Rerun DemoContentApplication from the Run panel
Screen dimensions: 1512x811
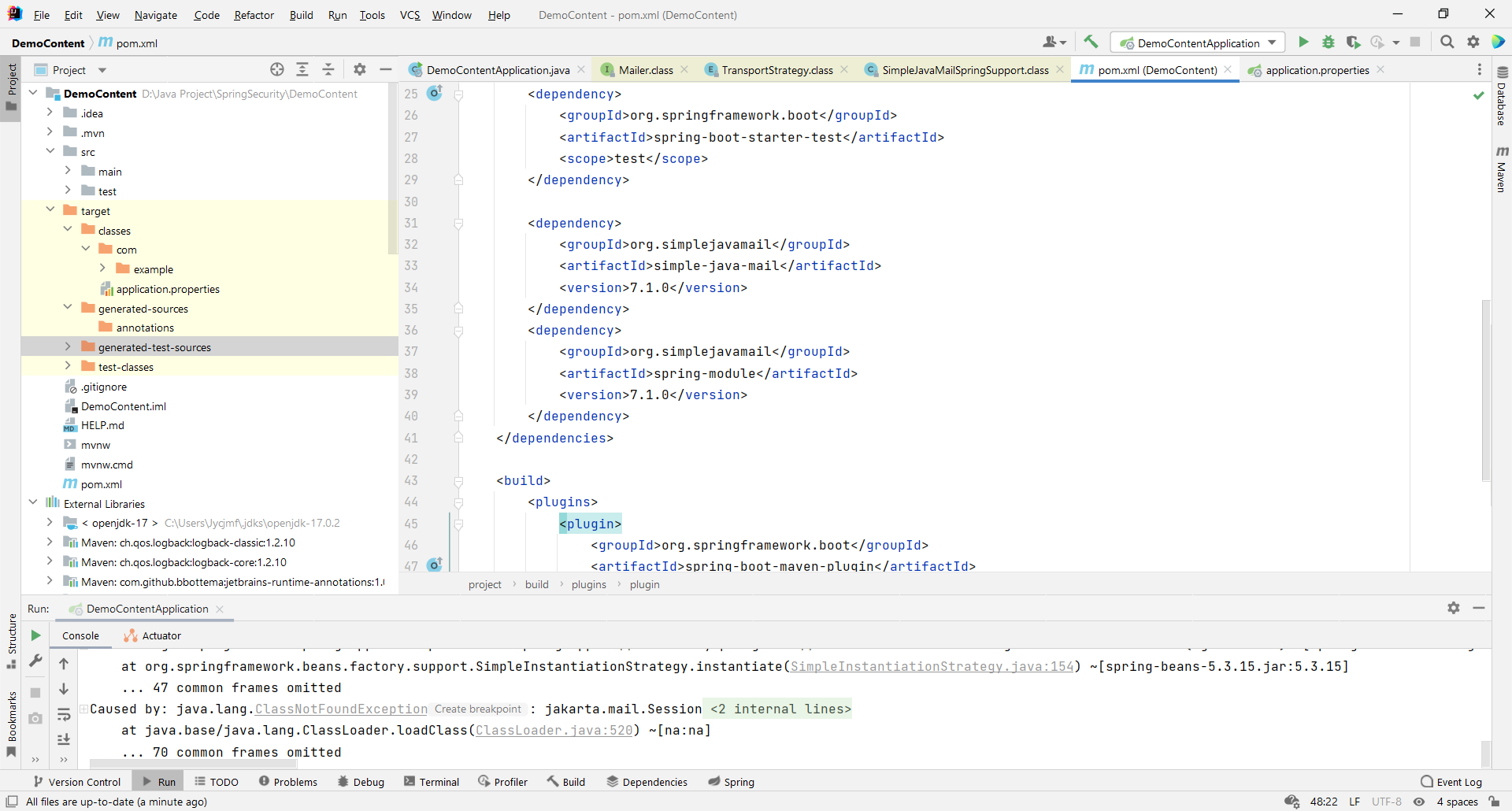click(35, 635)
